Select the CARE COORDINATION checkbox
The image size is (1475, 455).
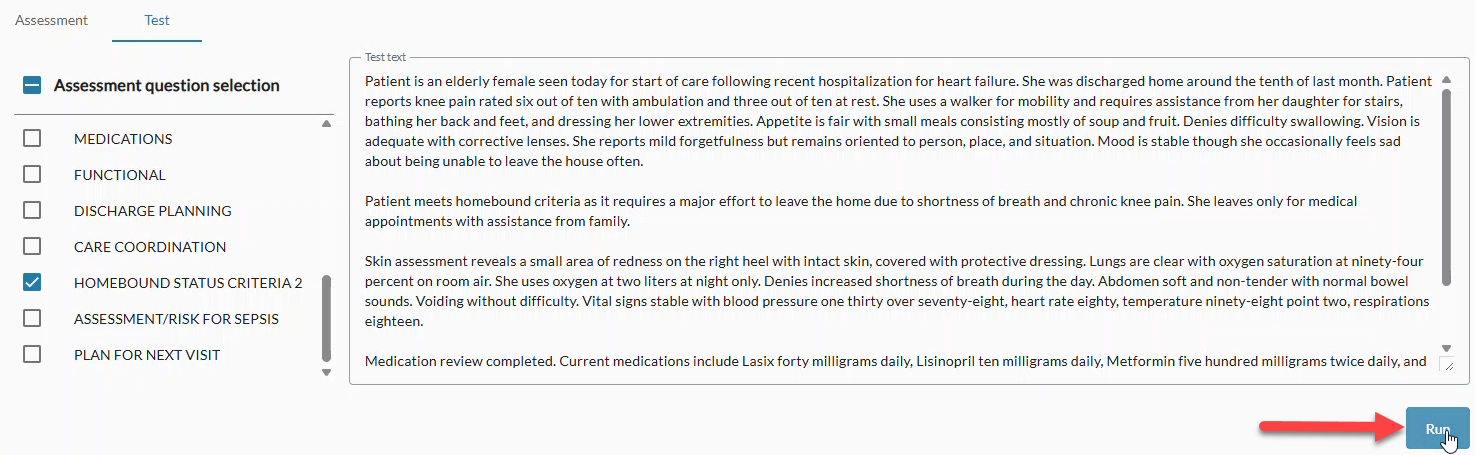[x=32, y=247]
